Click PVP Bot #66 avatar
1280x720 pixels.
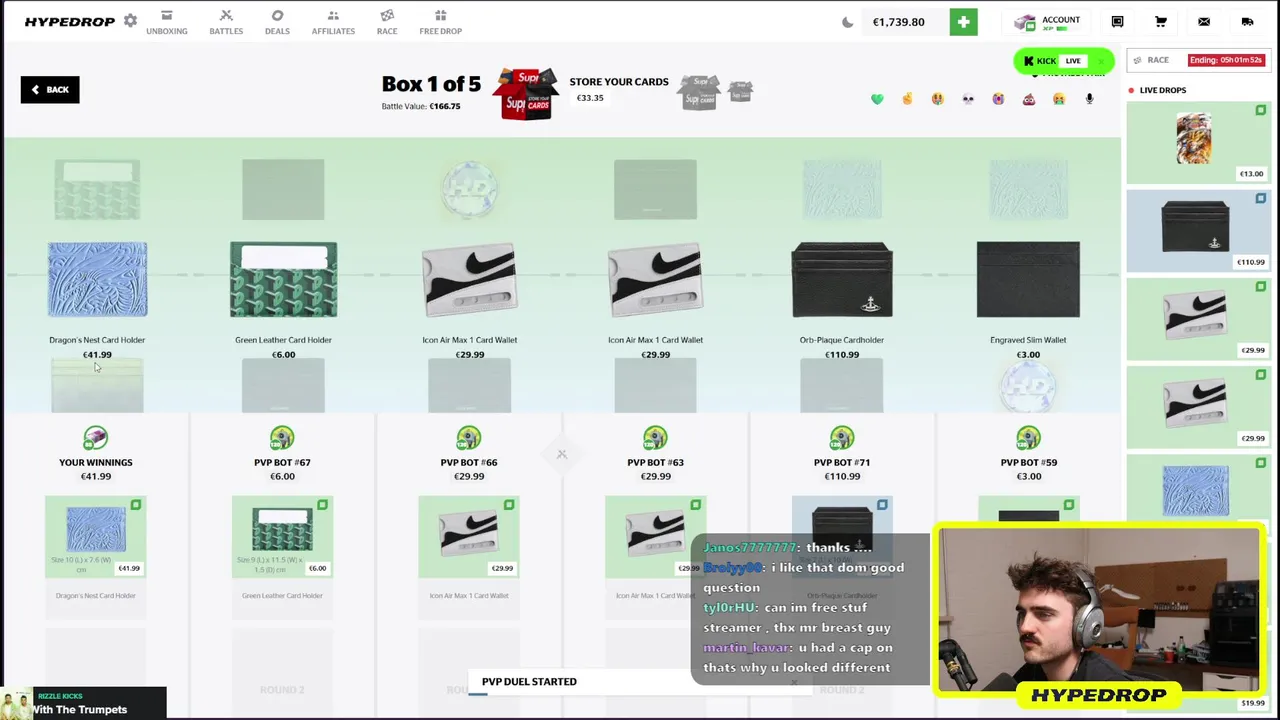coord(469,438)
